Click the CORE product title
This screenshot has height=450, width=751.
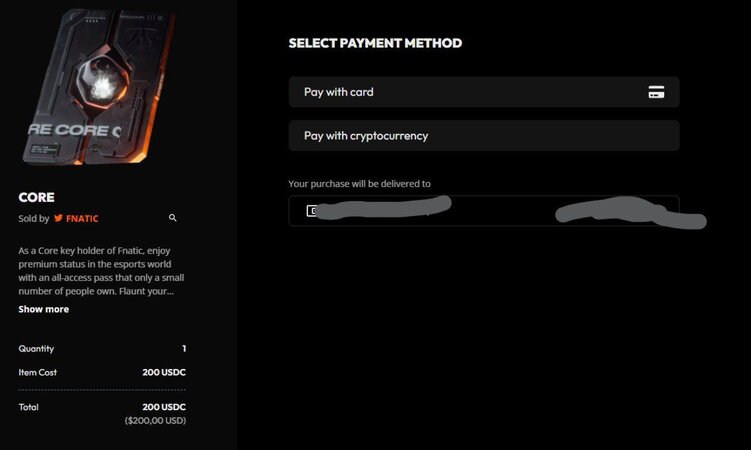[x=36, y=197]
